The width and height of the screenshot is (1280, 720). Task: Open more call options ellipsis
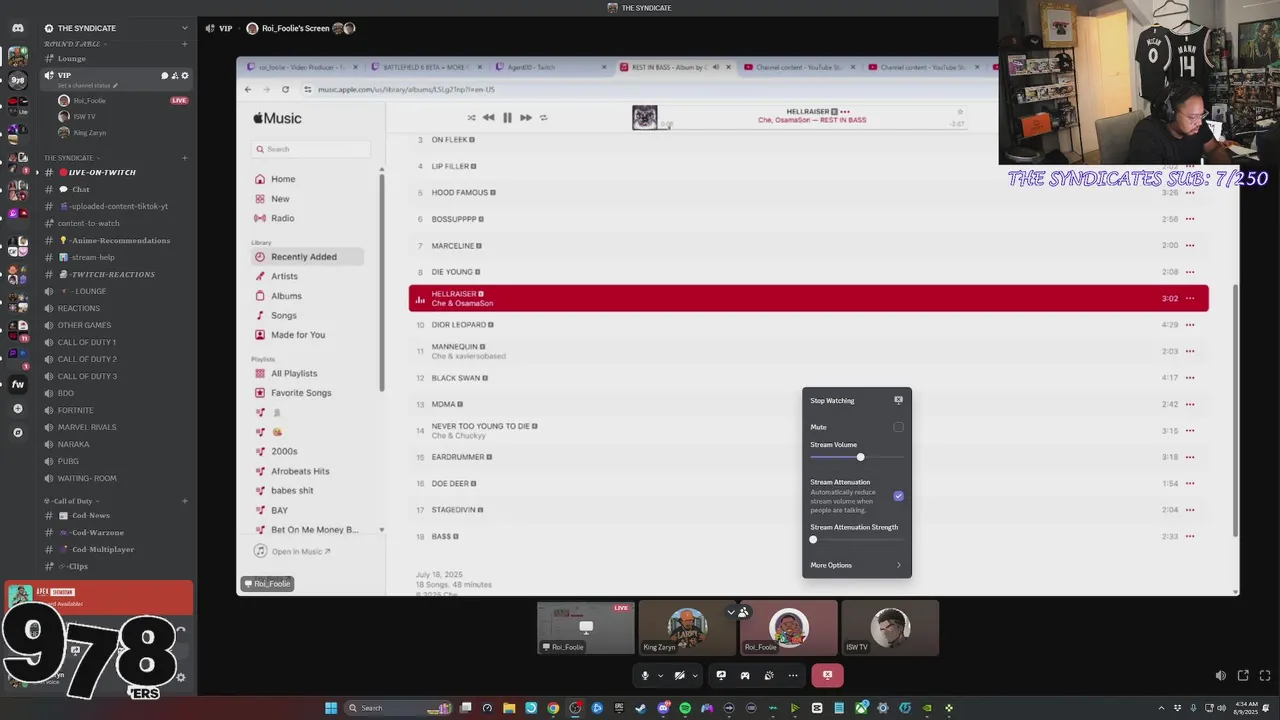(793, 675)
